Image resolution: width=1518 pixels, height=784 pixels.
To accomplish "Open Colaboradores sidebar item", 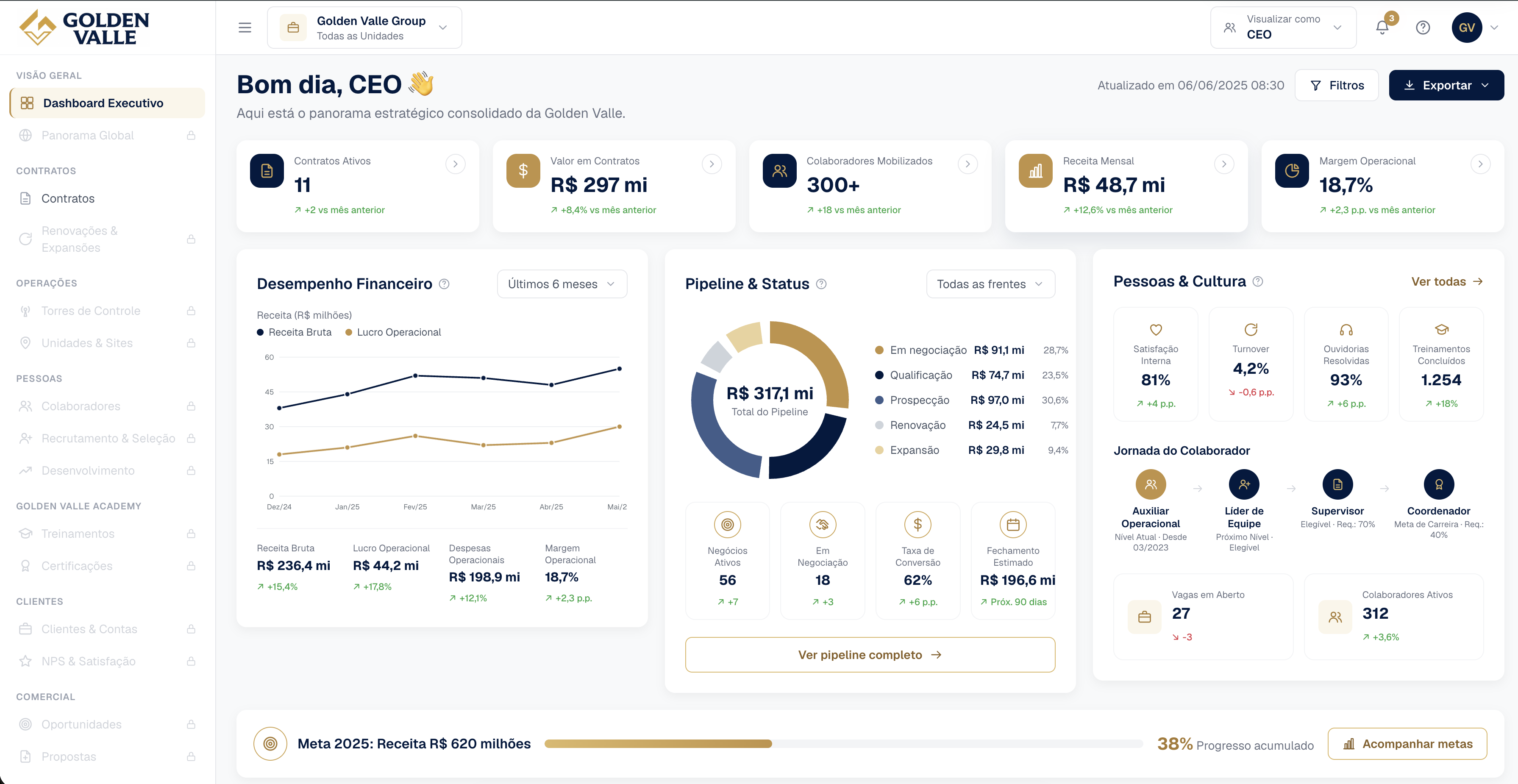I will coord(108,406).
